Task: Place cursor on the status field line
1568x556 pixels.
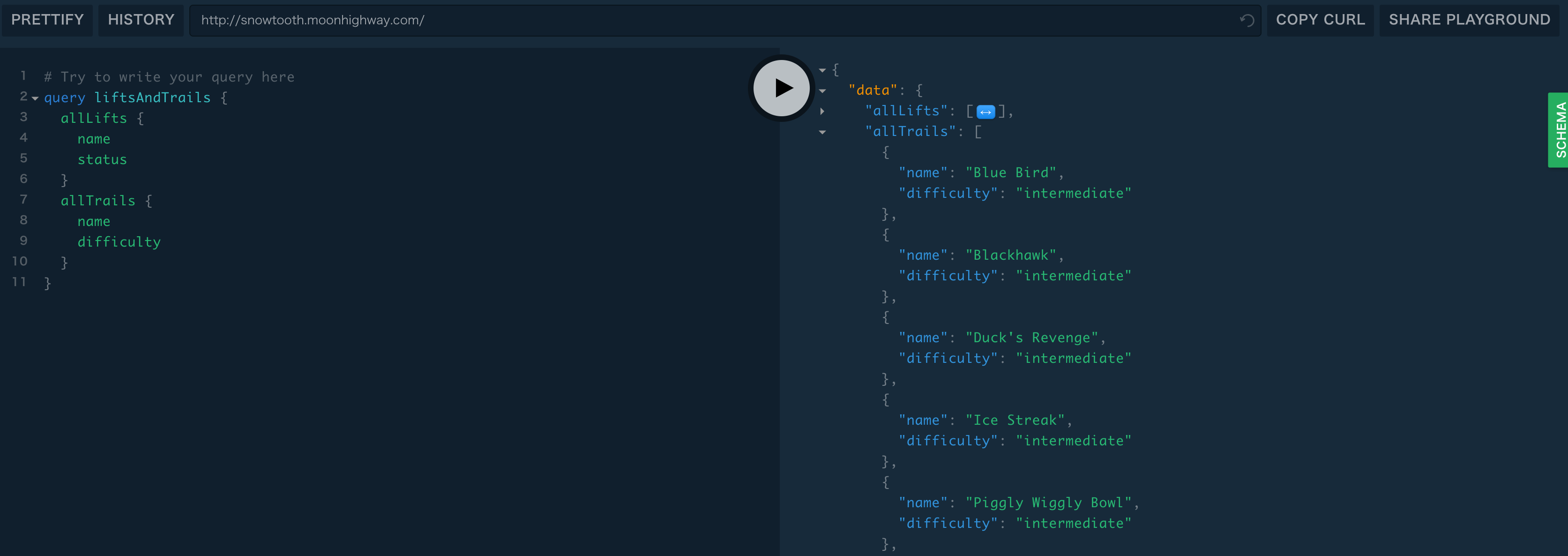Action: 102,159
